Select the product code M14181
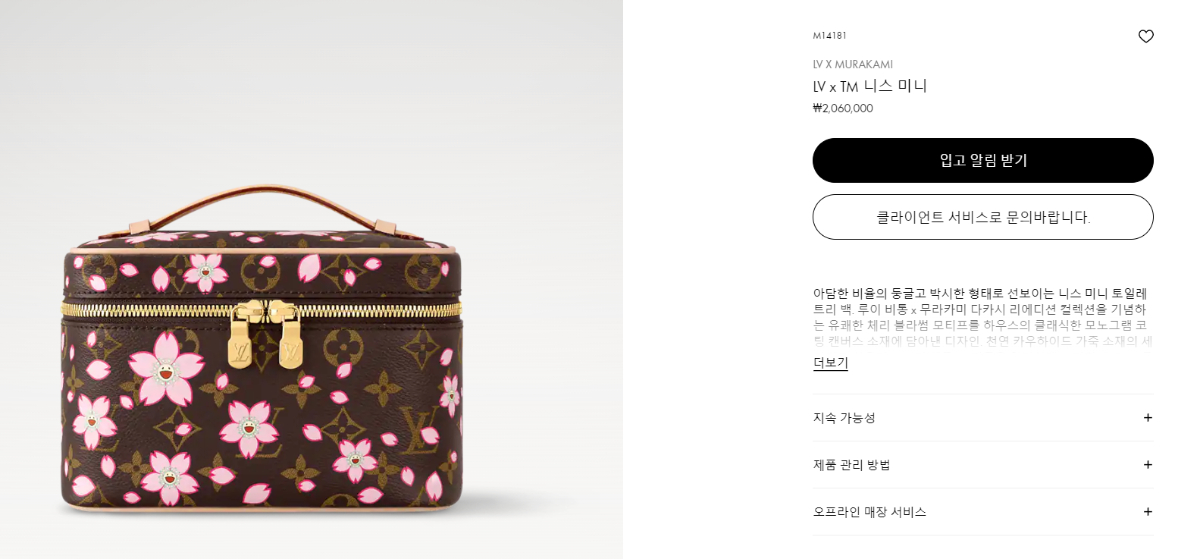The height and width of the screenshot is (559, 1200). (x=830, y=36)
